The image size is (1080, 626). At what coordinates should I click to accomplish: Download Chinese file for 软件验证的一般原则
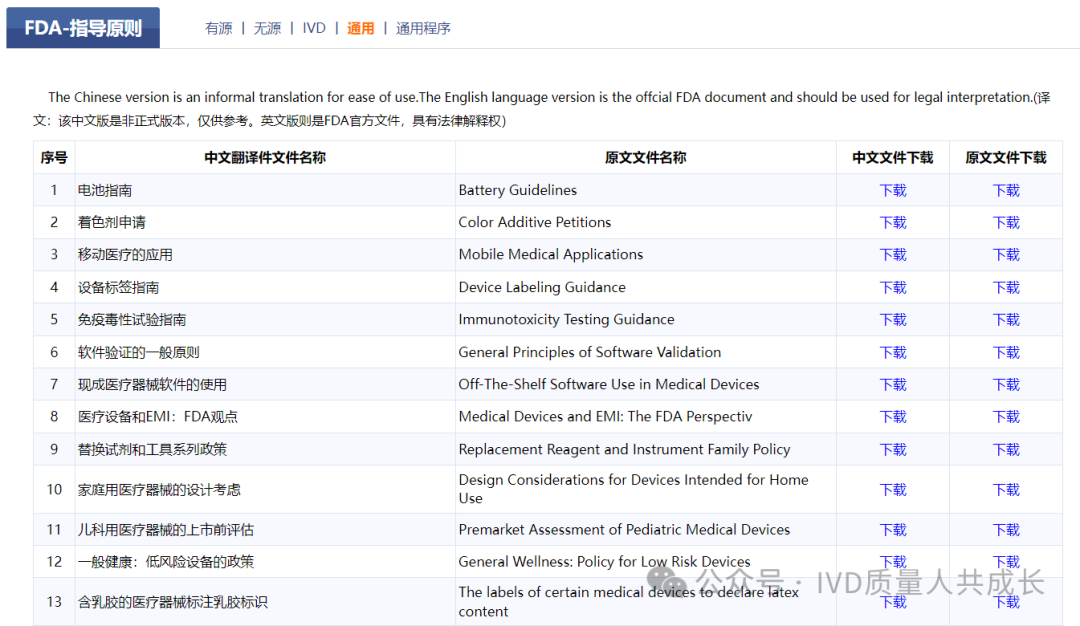[x=893, y=353]
